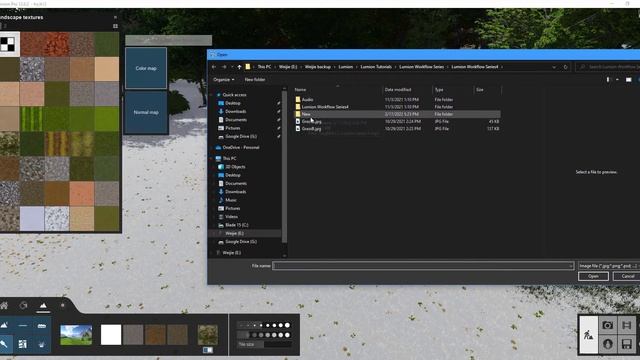Expand Quick access in the navigation pane
The height and width of the screenshot is (360, 640).
pyautogui.click(x=211, y=95)
